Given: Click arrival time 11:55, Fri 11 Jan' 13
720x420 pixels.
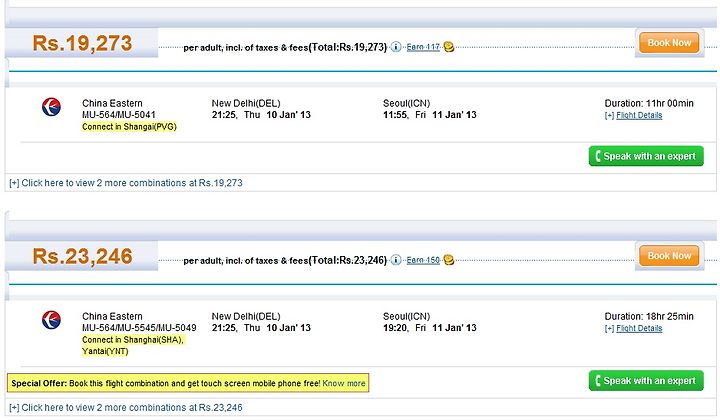Looking at the screenshot, I should pyautogui.click(x=430, y=115).
